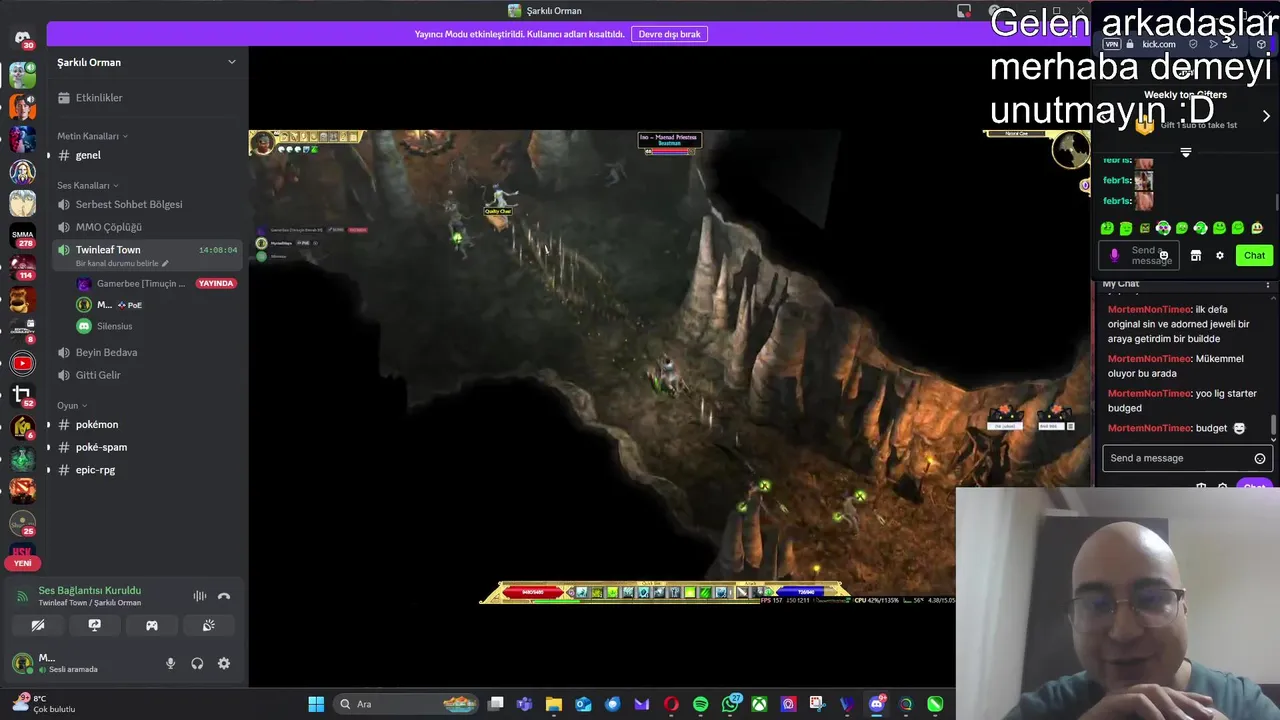Open the weather widget 8°C

pyautogui.click(x=42, y=704)
